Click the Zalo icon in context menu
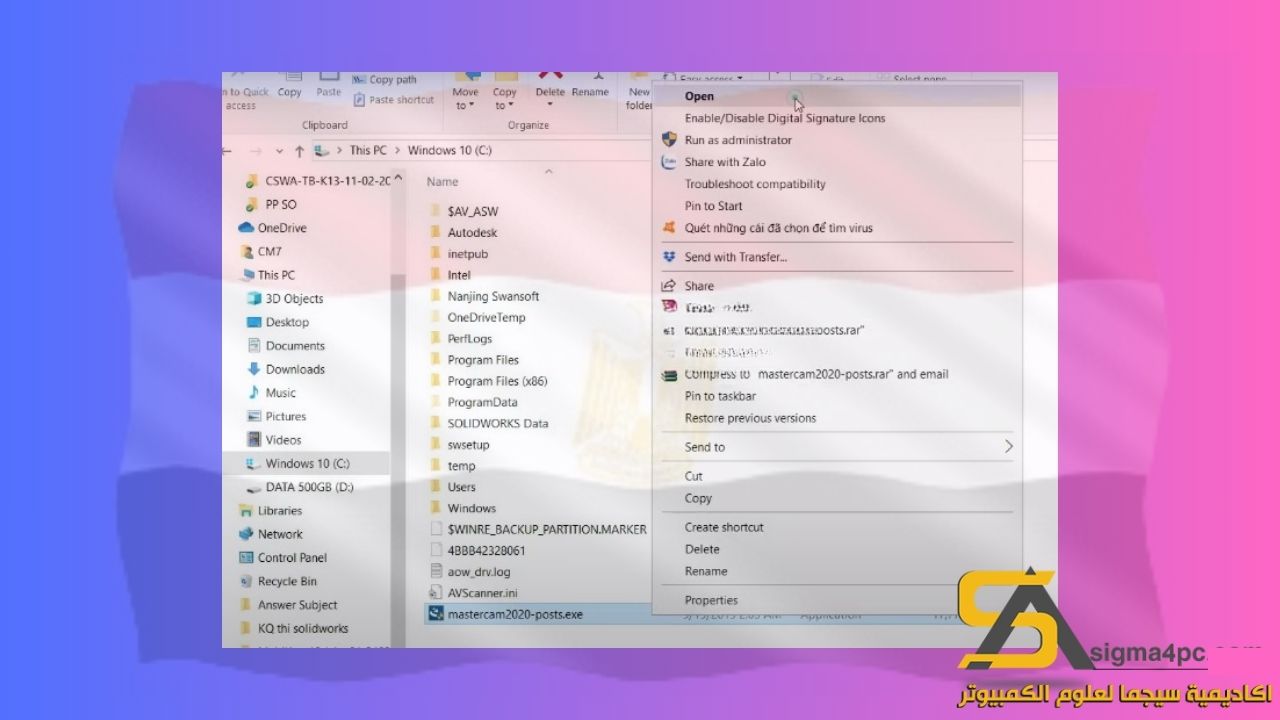This screenshot has height=720, width=1280. [669, 162]
